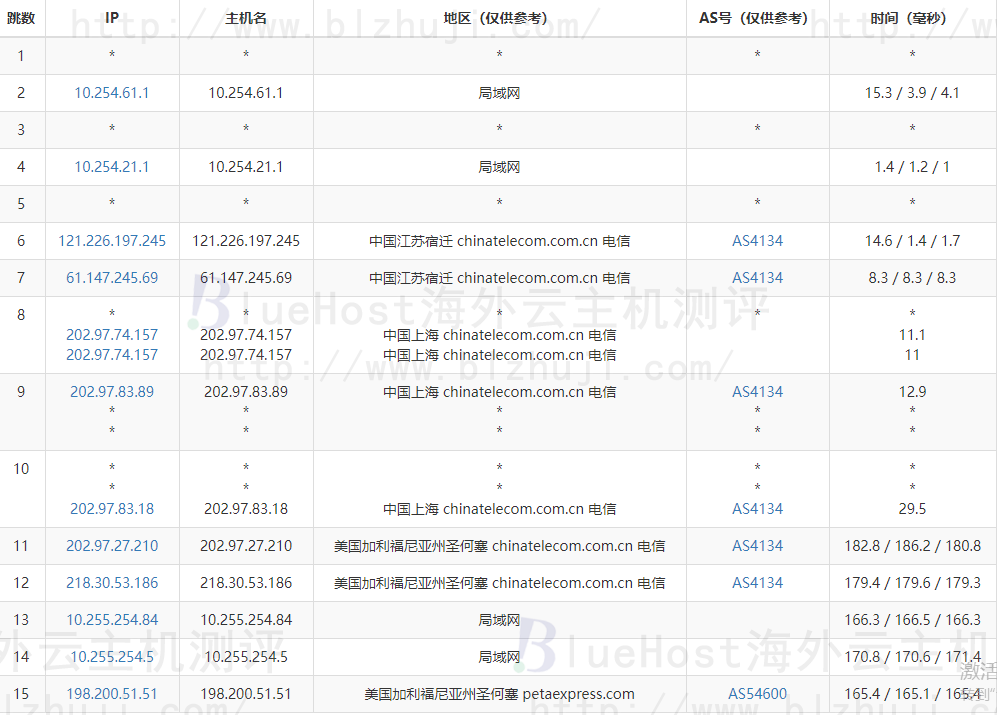The image size is (997, 715).
Task: Select region text in hop 12 row
Action: tap(499, 582)
